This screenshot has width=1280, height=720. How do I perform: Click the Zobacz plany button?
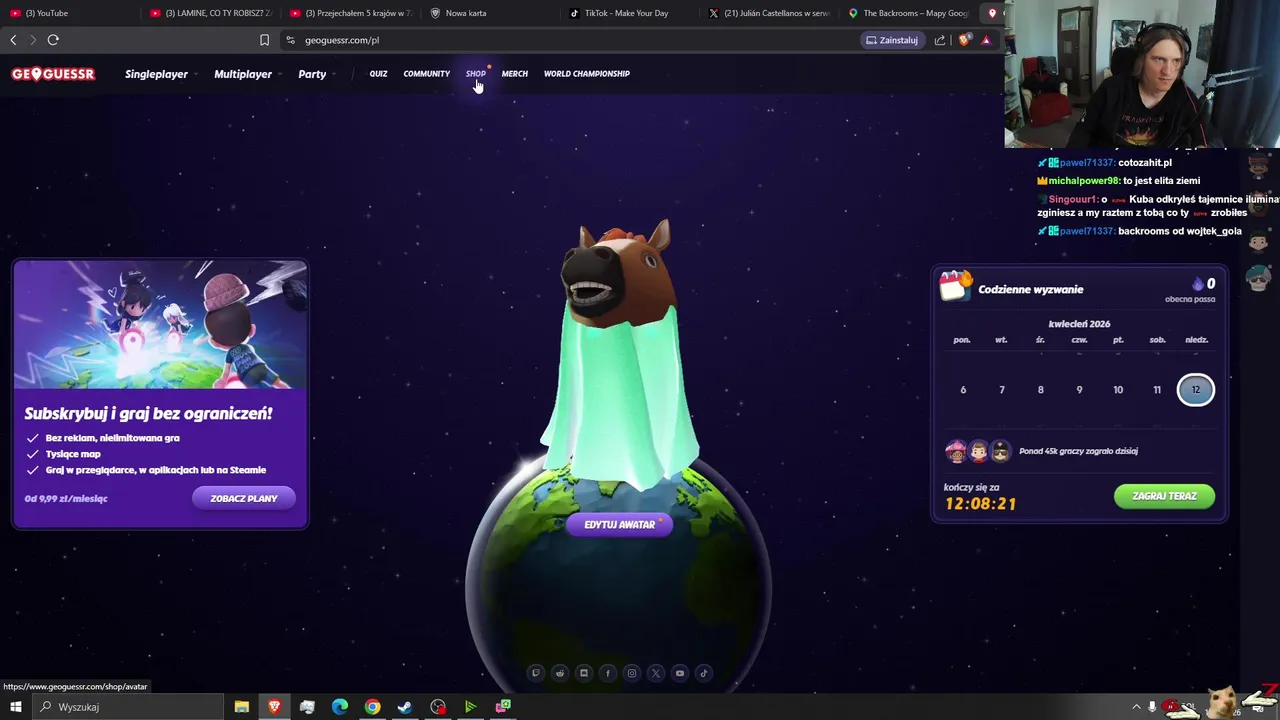tap(244, 498)
